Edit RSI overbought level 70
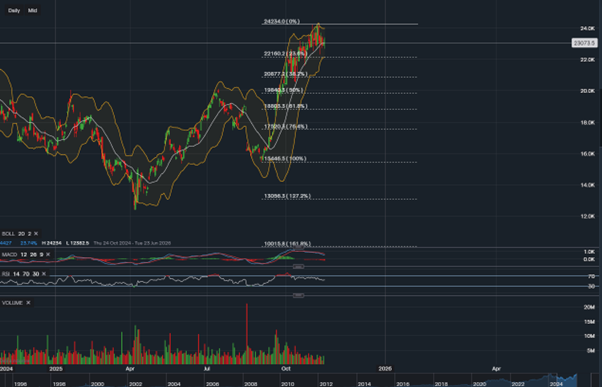This screenshot has height=387, width=602. click(x=26, y=274)
